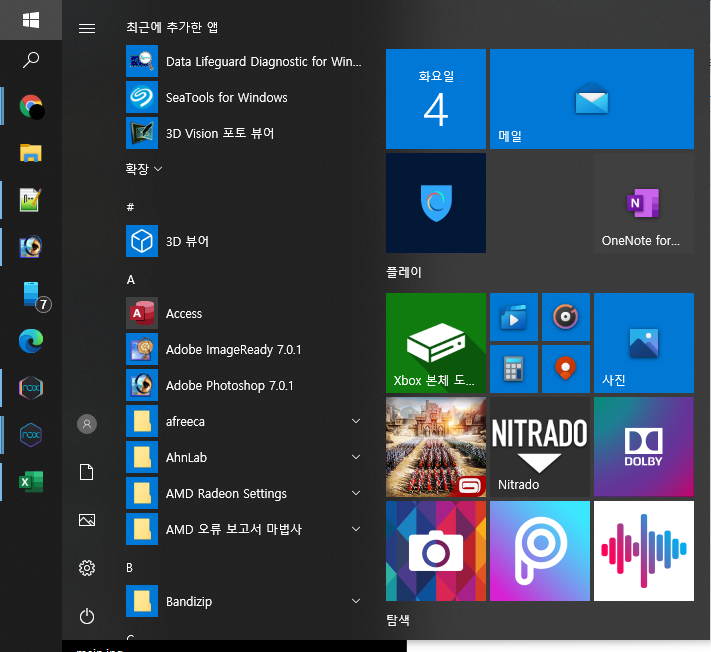
Task: Click the Windows Start button
Action: (31, 20)
